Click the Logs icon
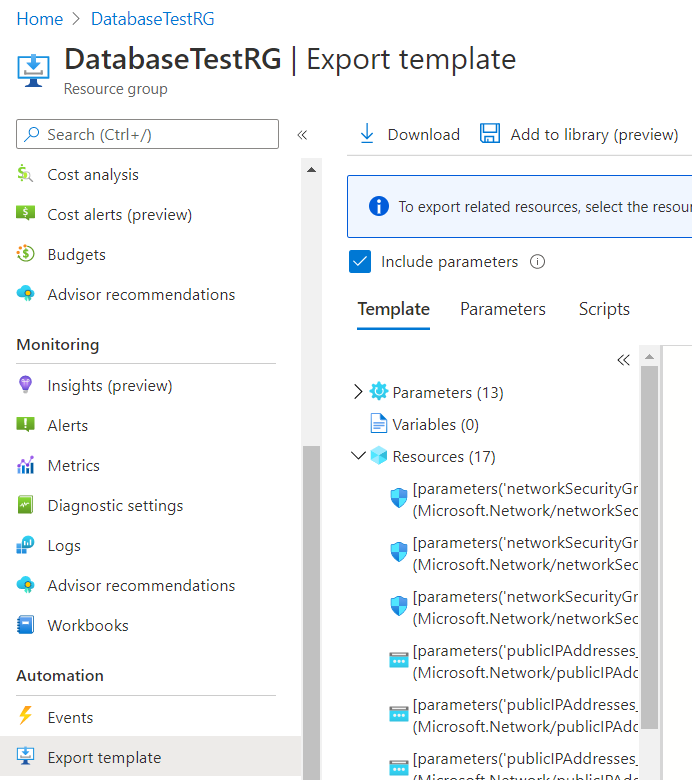Viewport: 692px width, 780px height. tap(25, 545)
